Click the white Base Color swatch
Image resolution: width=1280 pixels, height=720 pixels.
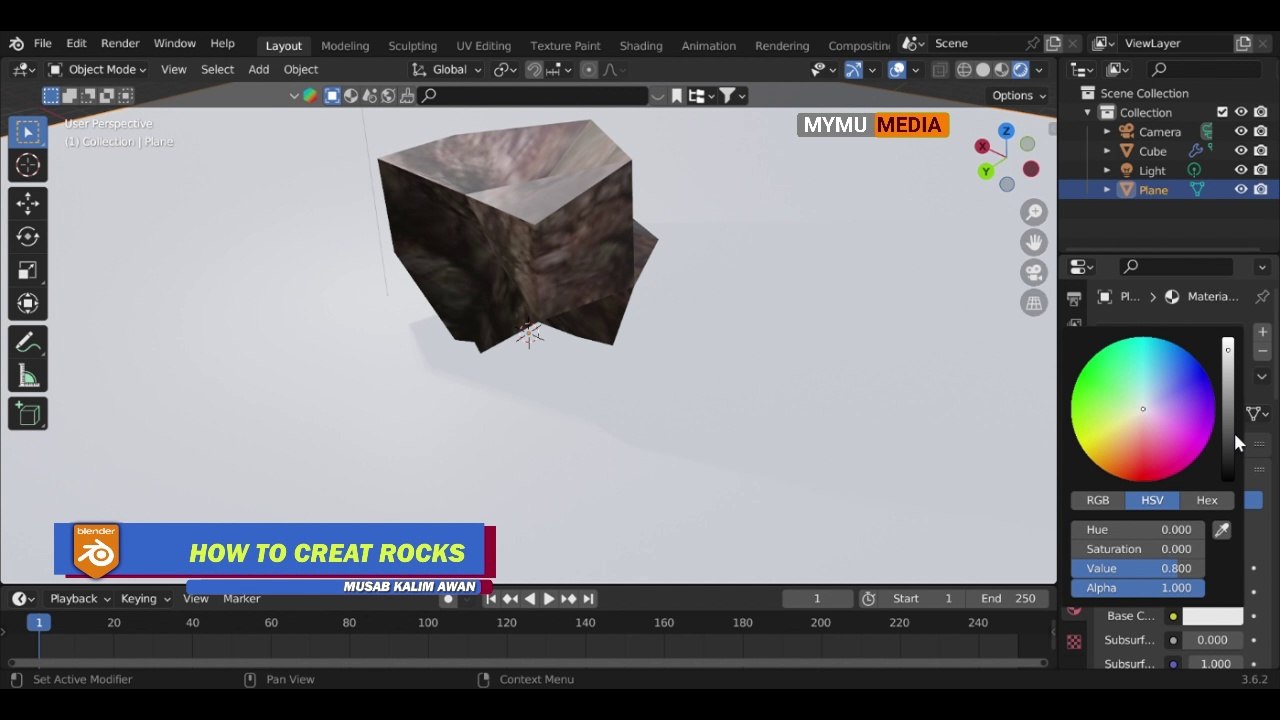[1212, 616]
